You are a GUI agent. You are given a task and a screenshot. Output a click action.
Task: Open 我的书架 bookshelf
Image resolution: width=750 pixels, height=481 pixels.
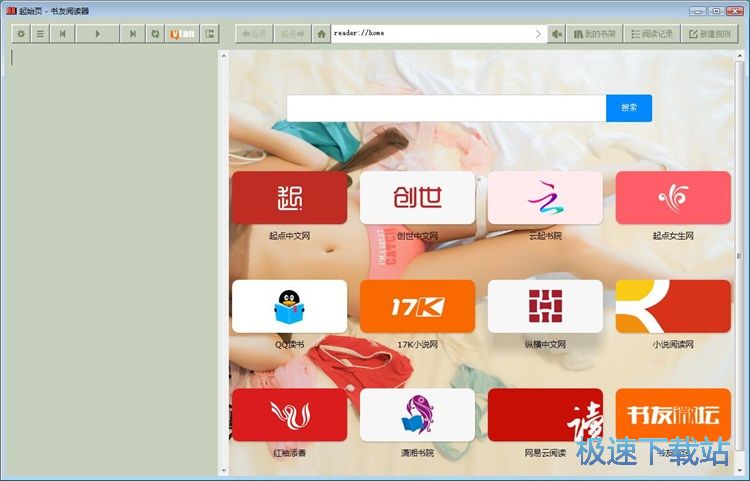click(595, 34)
